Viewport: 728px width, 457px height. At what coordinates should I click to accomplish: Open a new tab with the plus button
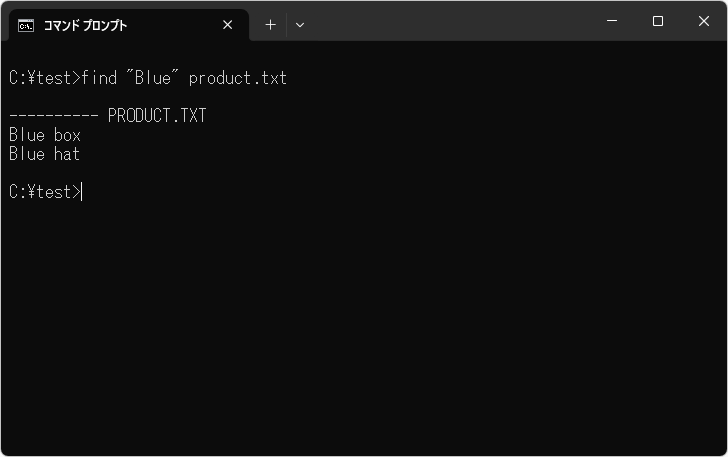pos(270,25)
